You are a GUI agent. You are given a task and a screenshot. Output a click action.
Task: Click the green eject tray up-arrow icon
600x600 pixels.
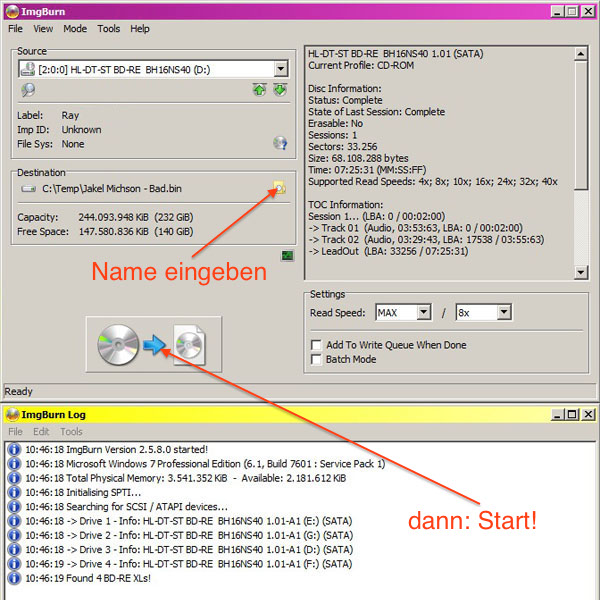pos(259,90)
